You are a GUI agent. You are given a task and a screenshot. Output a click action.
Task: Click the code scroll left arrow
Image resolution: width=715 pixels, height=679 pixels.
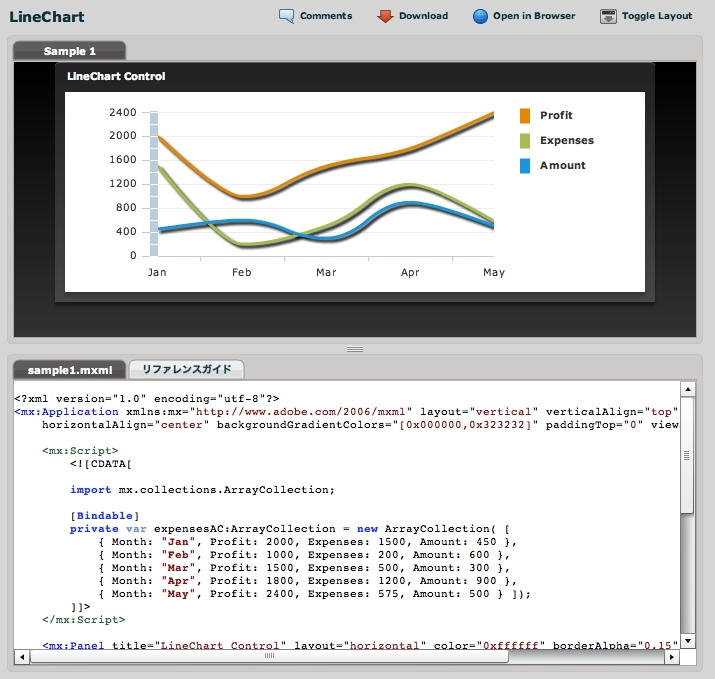click(21, 657)
